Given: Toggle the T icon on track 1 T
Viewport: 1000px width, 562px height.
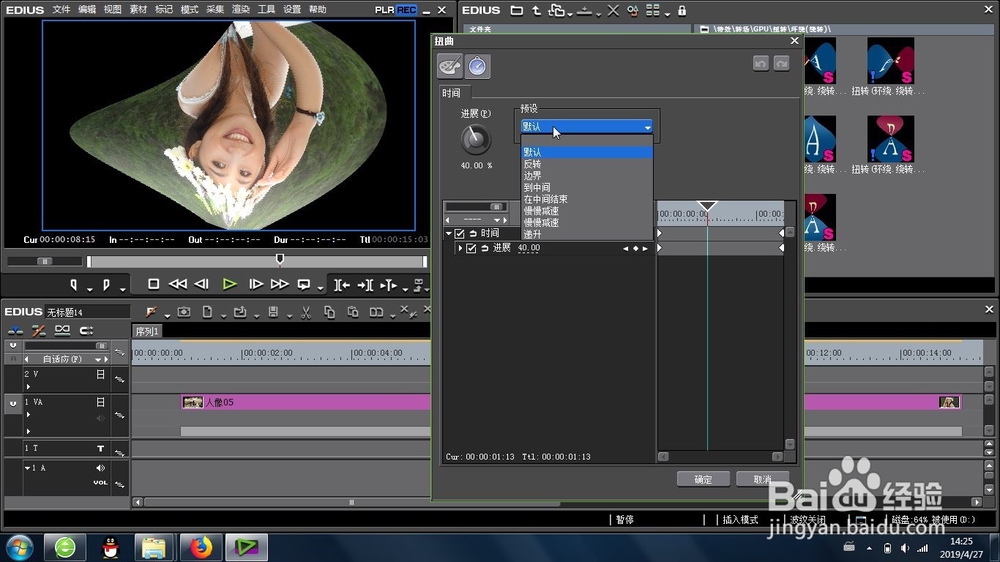Looking at the screenshot, I should (x=100, y=448).
